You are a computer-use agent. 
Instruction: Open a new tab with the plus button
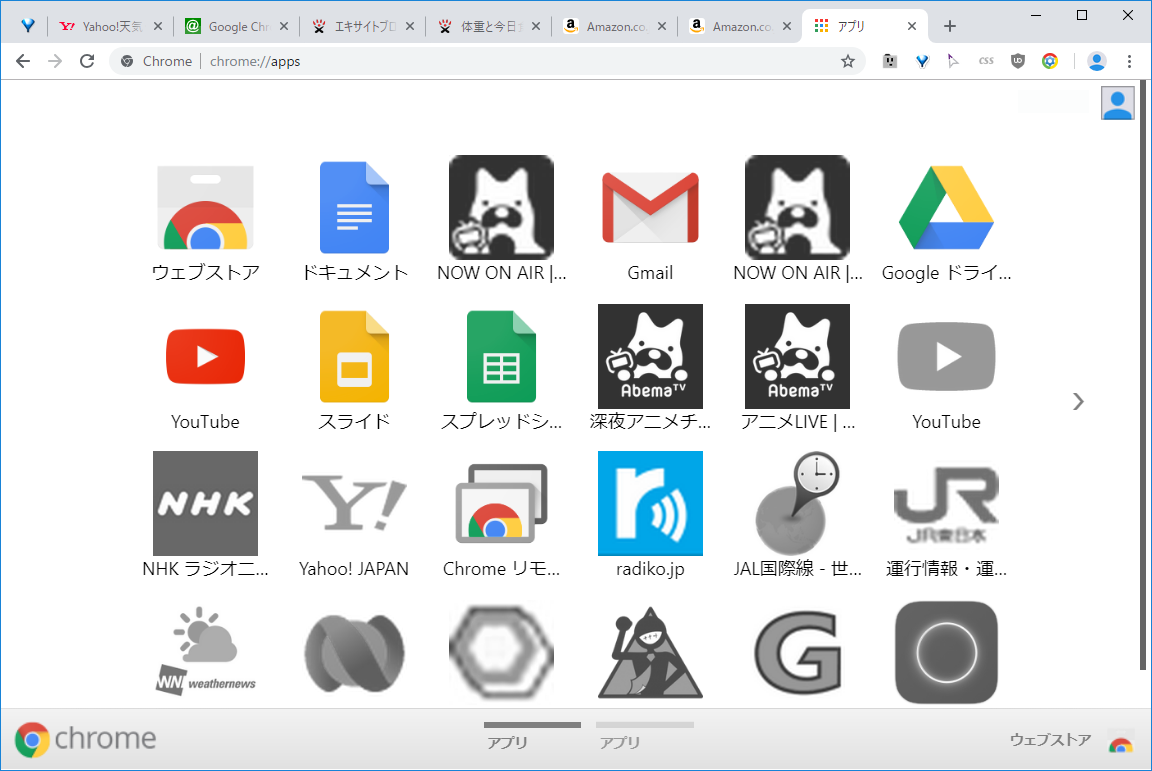point(950,26)
